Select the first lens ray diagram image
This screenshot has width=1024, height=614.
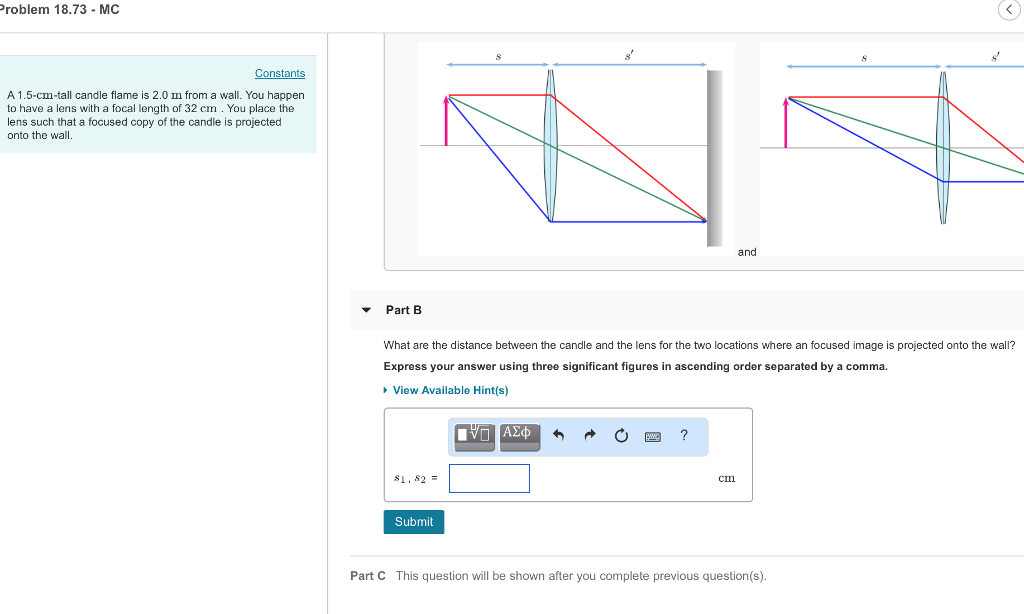coord(576,149)
